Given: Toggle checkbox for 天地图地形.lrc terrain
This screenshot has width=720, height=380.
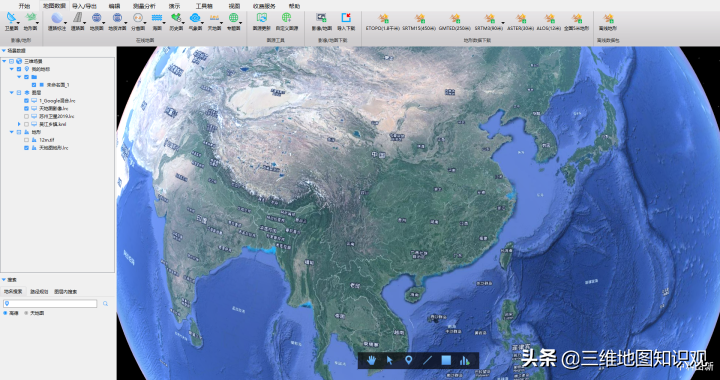Looking at the screenshot, I should (27, 148).
